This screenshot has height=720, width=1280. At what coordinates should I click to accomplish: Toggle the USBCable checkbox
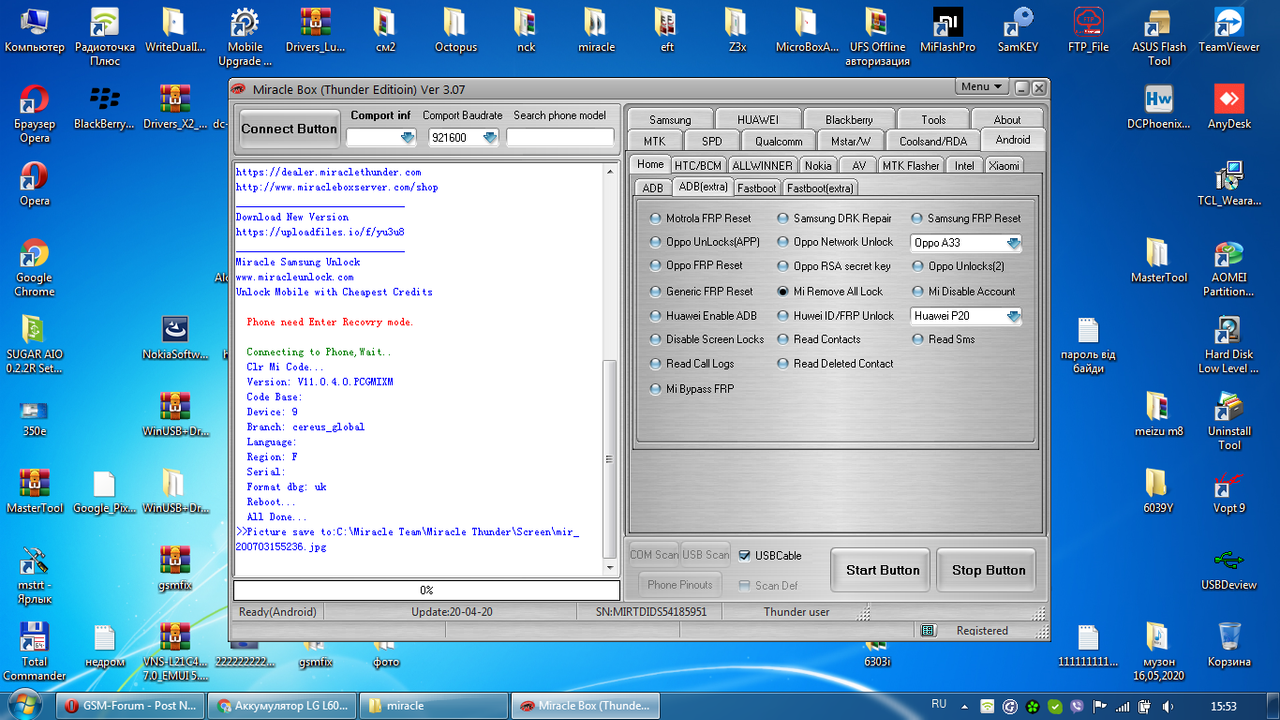tap(744, 555)
